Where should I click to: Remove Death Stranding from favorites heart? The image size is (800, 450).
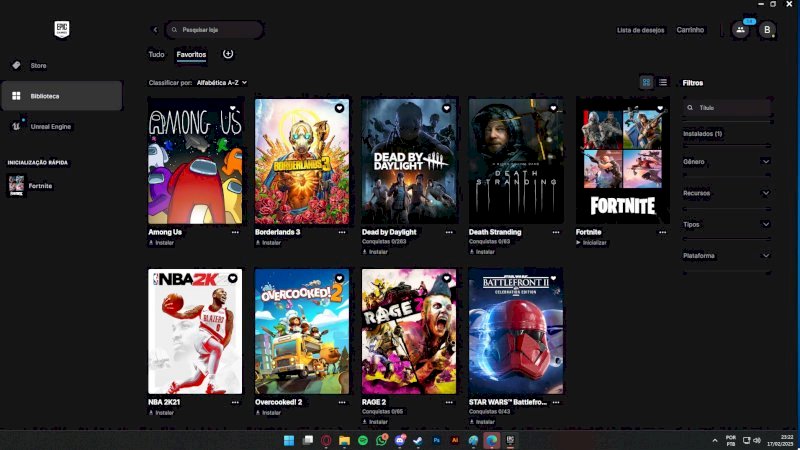tap(554, 108)
